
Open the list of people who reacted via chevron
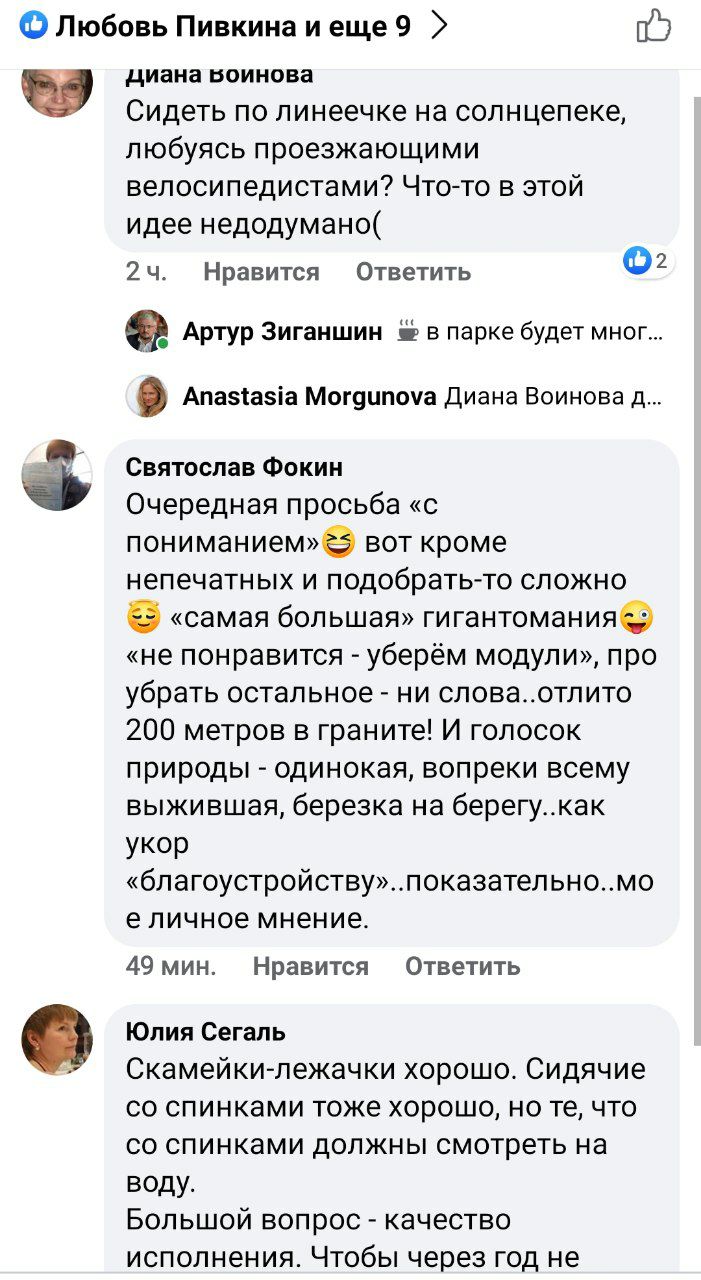439,27
